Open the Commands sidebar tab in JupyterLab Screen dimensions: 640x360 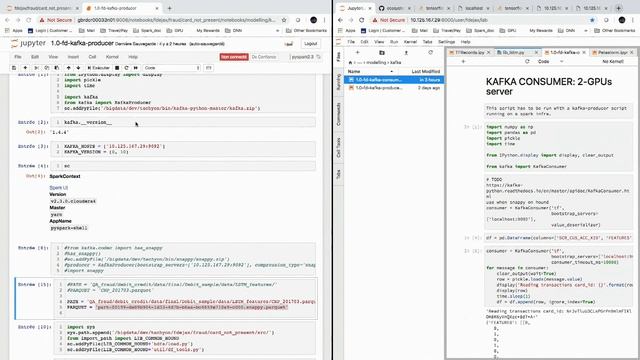tap(338, 114)
